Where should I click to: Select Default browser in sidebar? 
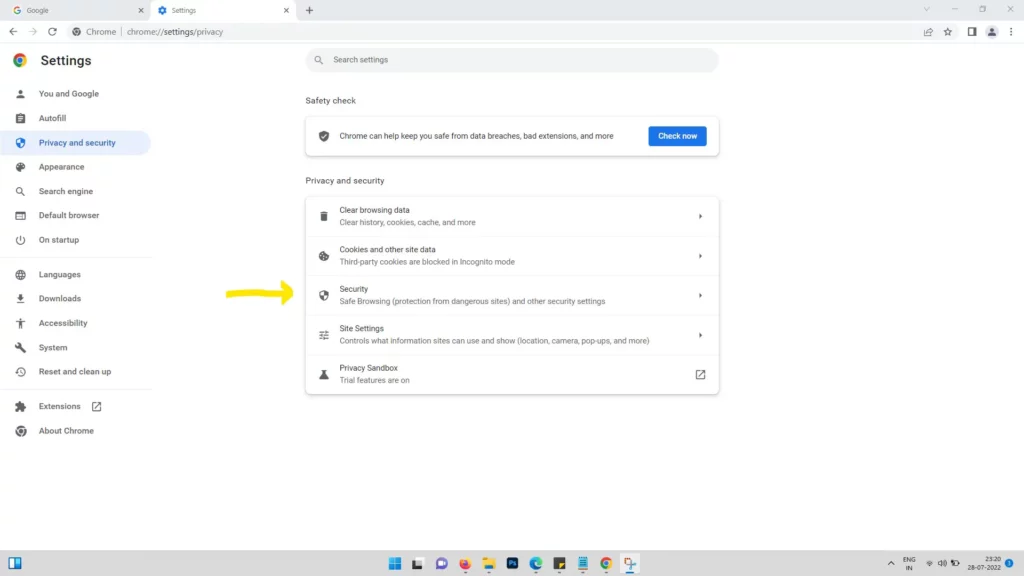click(69, 215)
